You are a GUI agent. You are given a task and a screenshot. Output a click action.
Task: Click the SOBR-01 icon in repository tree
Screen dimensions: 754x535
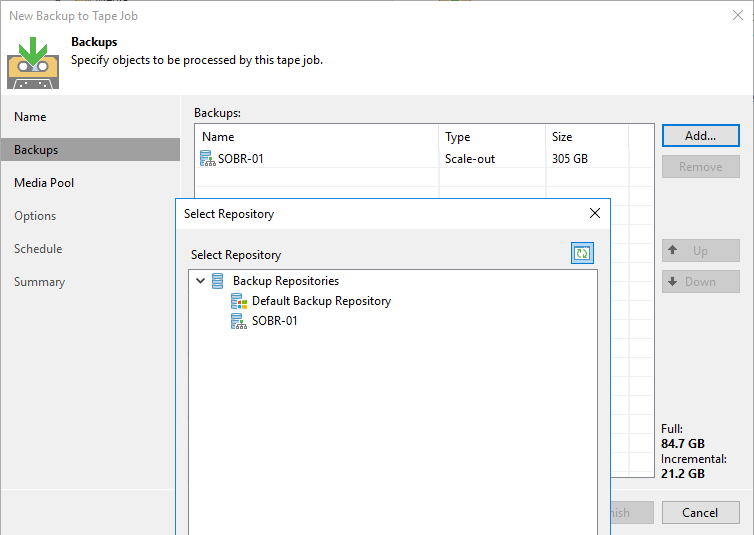(239, 321)
